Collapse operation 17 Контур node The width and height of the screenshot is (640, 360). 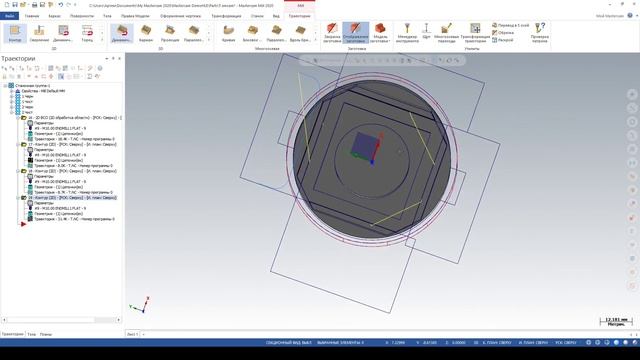(x=18, y=144)
